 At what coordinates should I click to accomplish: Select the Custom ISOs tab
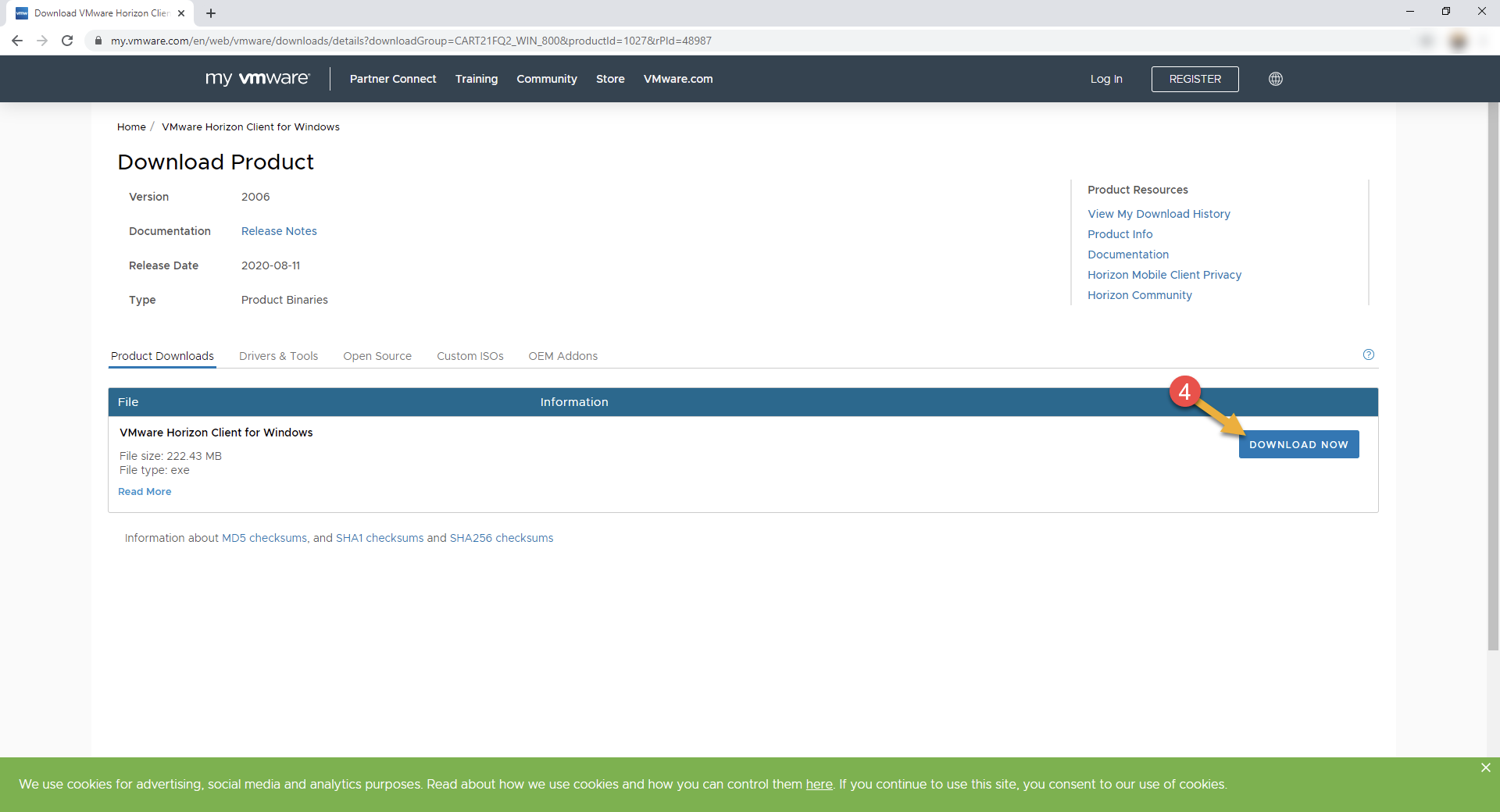(x=470, y=356)
